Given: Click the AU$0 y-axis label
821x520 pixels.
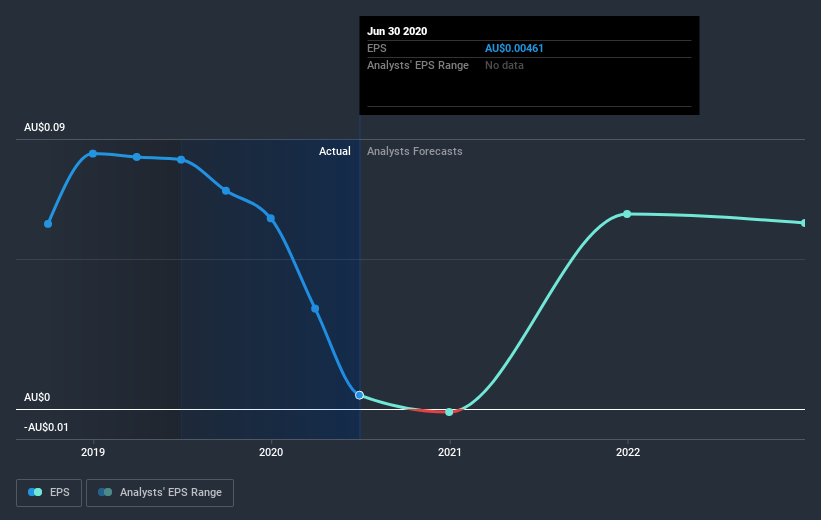Looking at the screenshot, I should point(37,397).
